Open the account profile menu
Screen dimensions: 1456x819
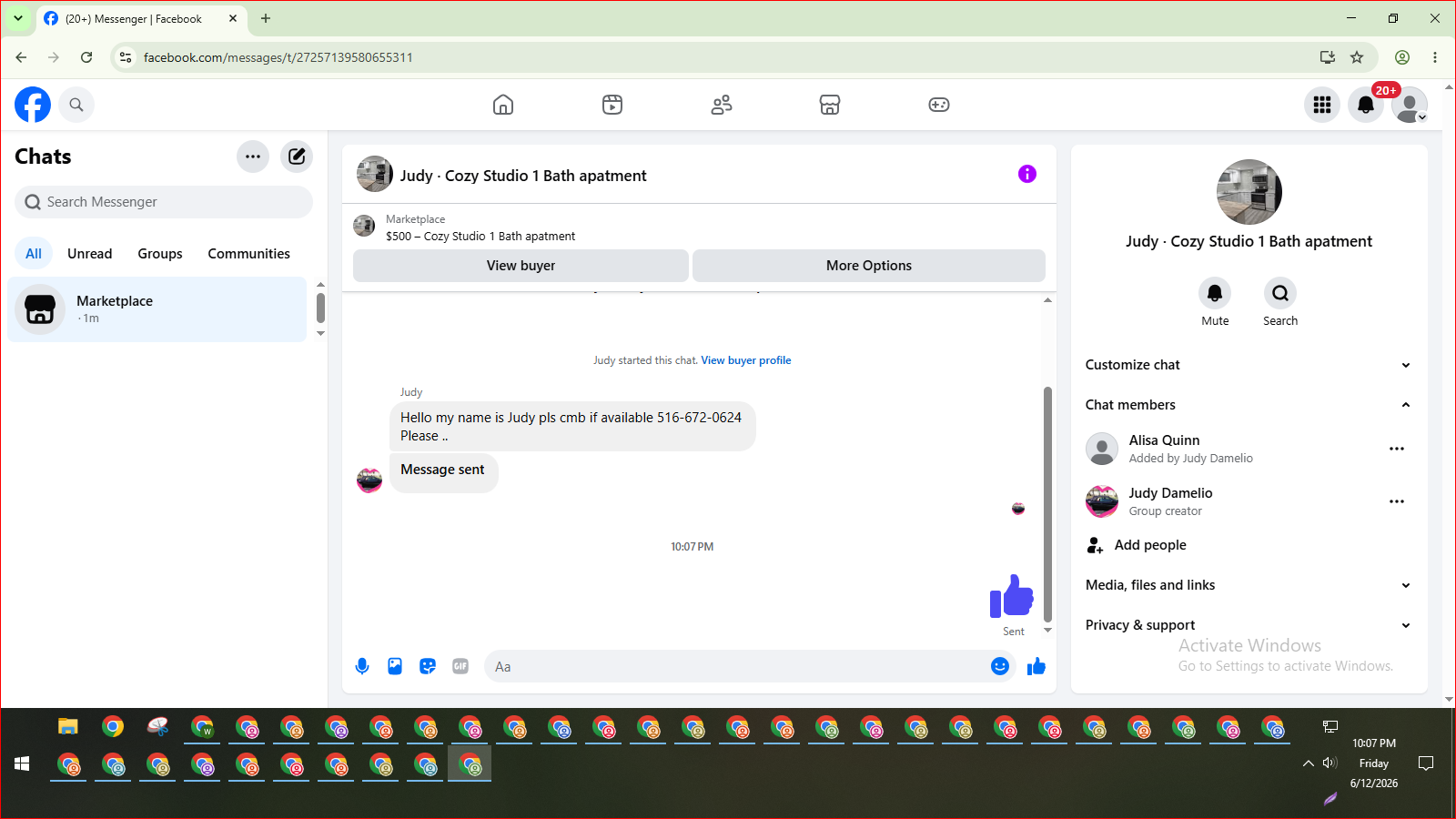(1410, 105)
